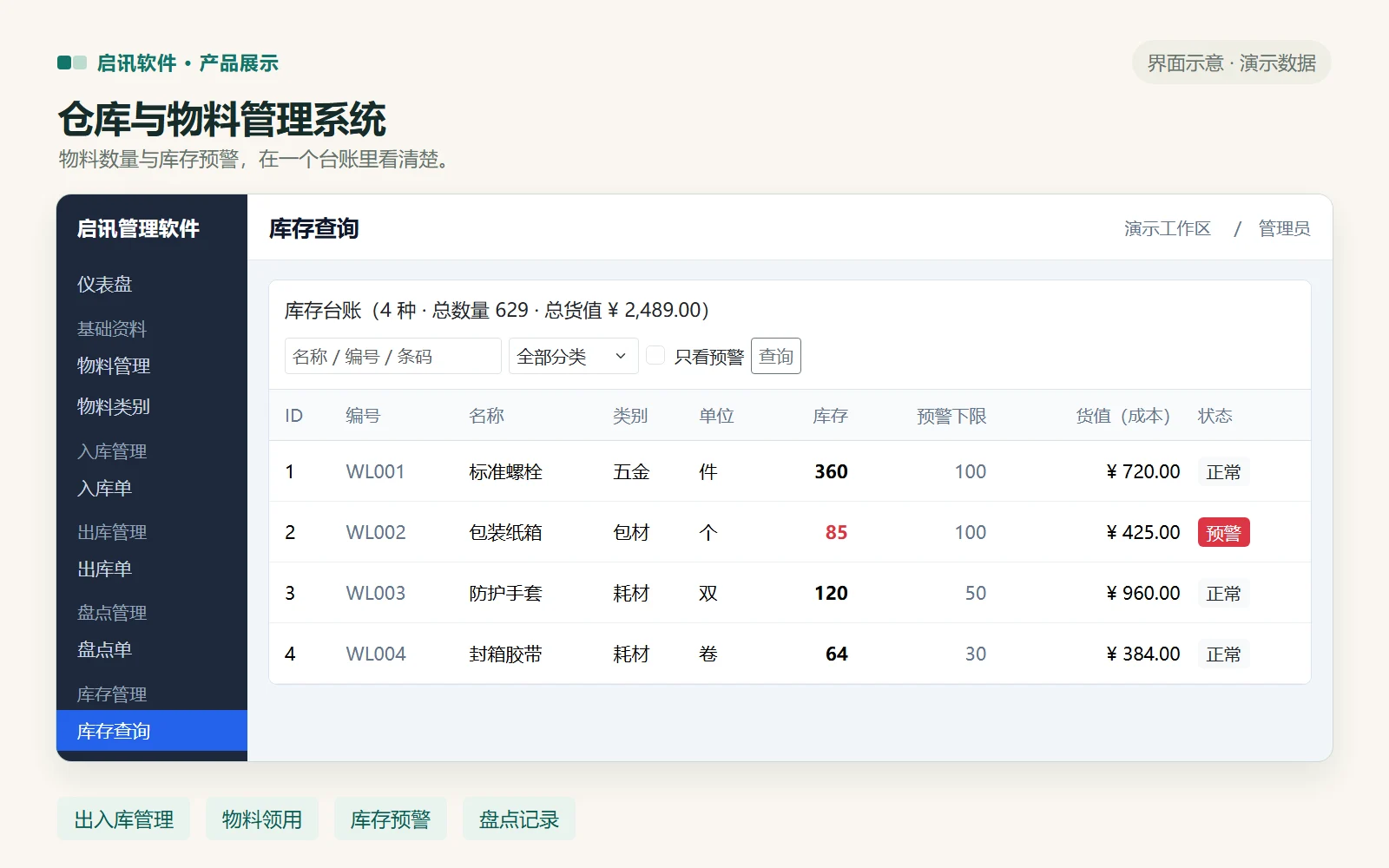Focus the 名称 / 编号 / 条码 search field

pyautogui.click(x=393, y=356)
